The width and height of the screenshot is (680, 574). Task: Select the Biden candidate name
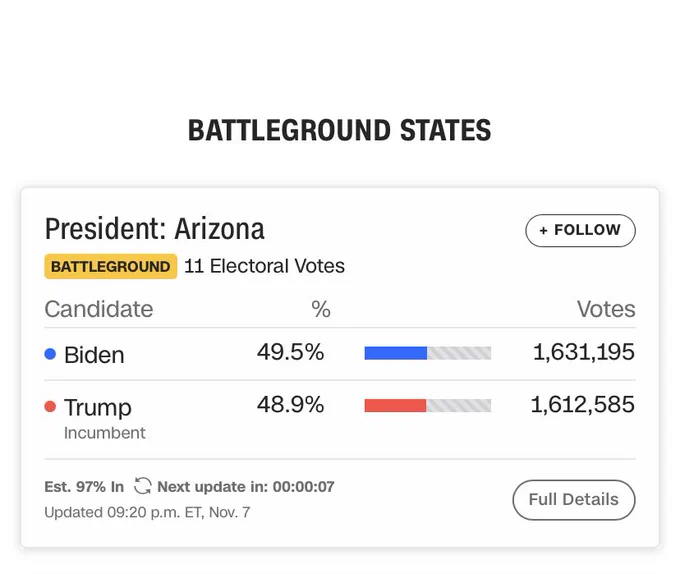94,355
